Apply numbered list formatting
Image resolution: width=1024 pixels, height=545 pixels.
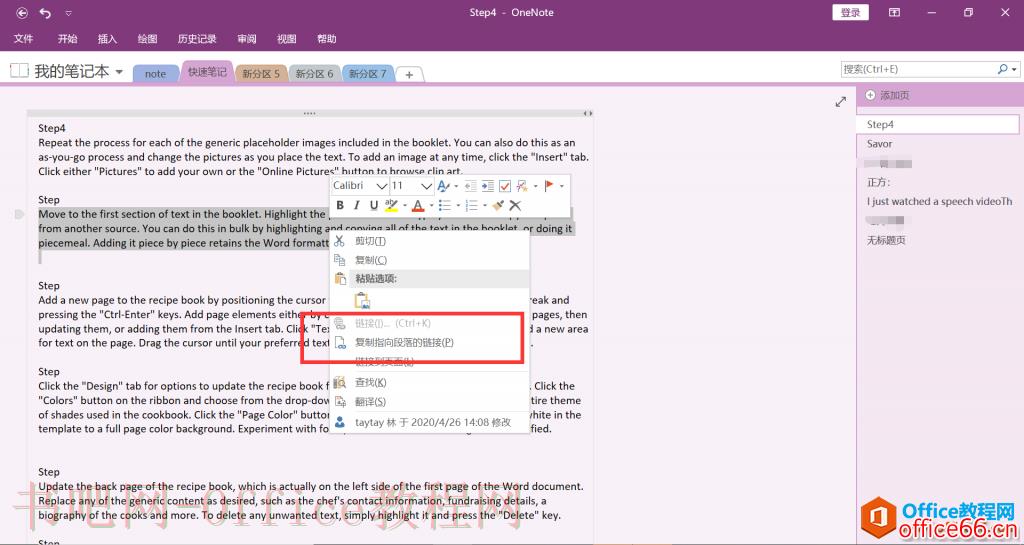472,206
